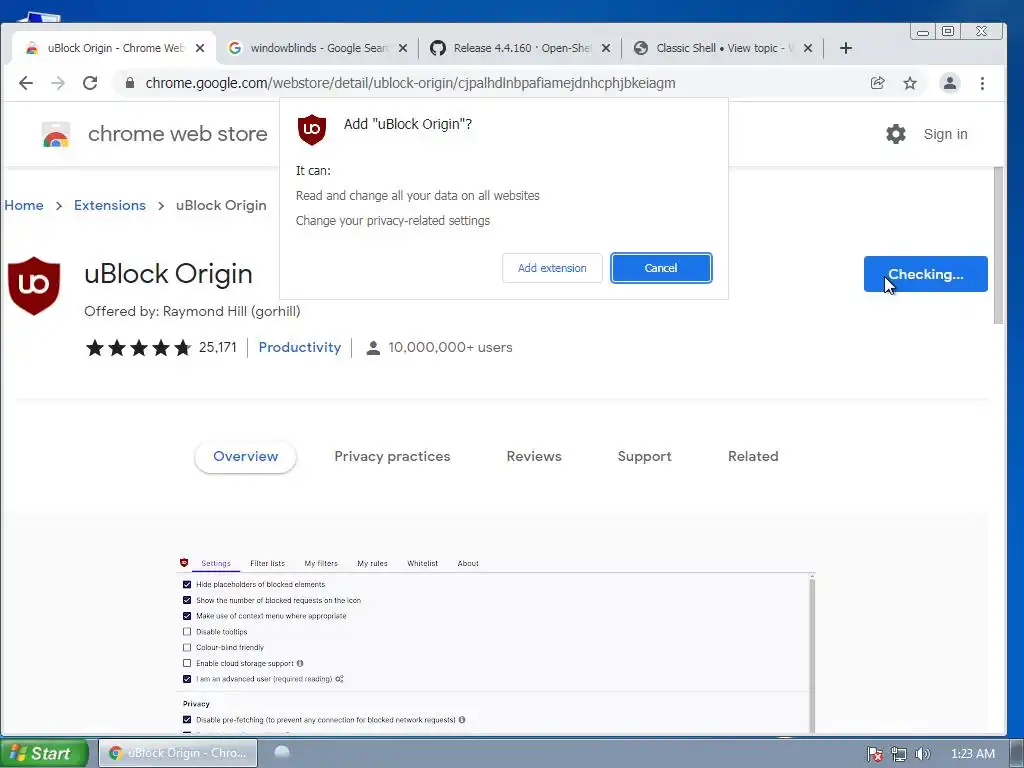Screen dimensions: 1024x768
Task: Click the 10,000,000+ users text
Action: 450,347
